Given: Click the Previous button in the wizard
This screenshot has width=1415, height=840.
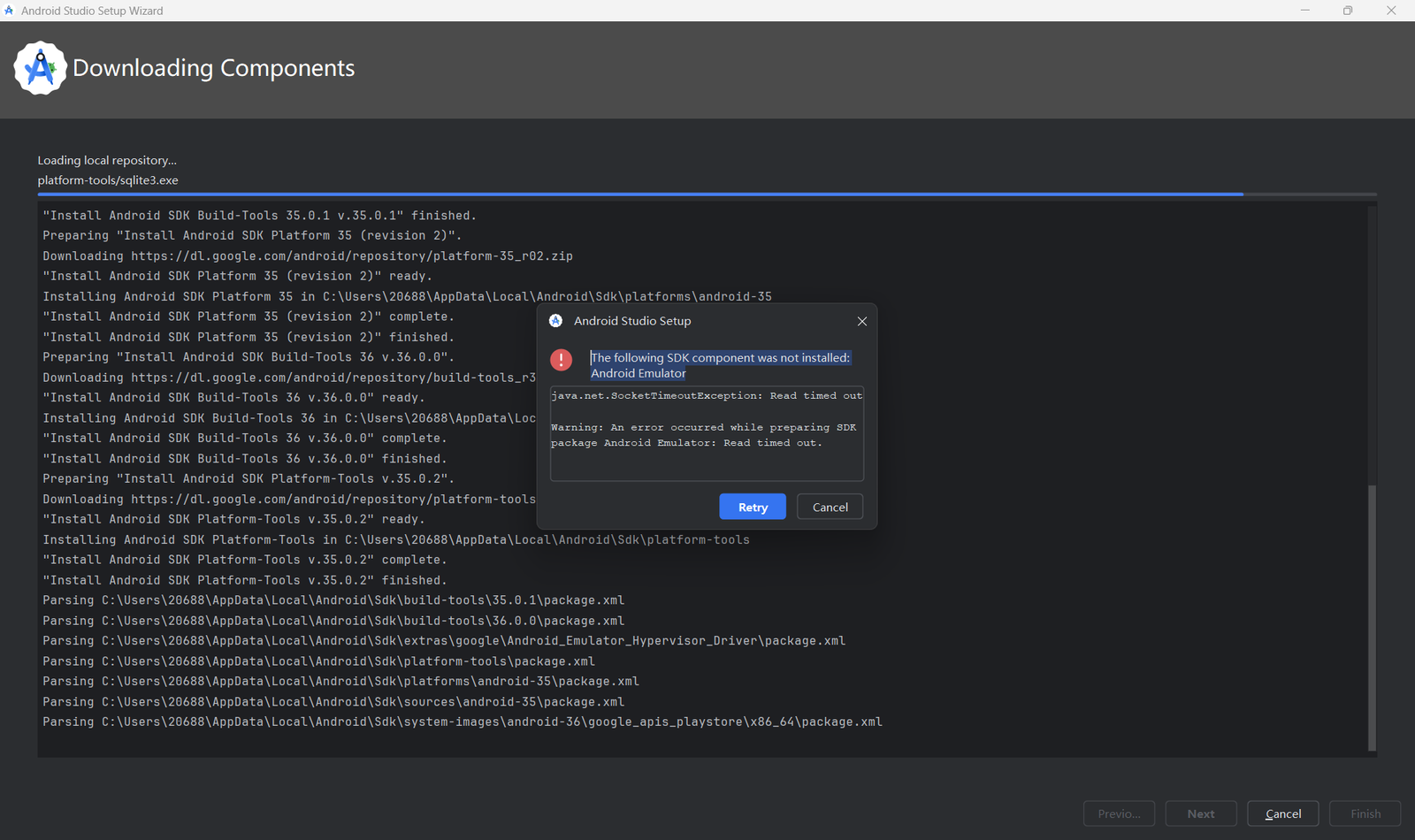Looking at the screenshot, I should click(x=1119, y=813).
